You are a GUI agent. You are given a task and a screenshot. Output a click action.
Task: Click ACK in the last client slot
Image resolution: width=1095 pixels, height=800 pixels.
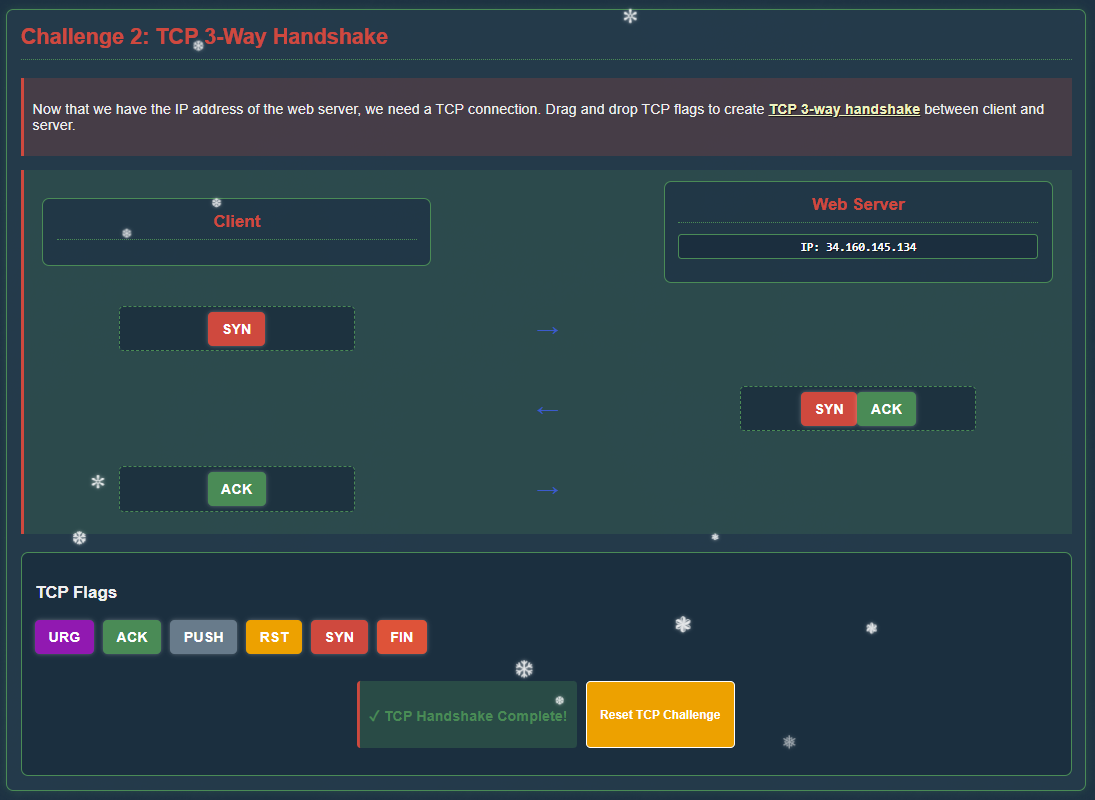(x=236, y=489)
